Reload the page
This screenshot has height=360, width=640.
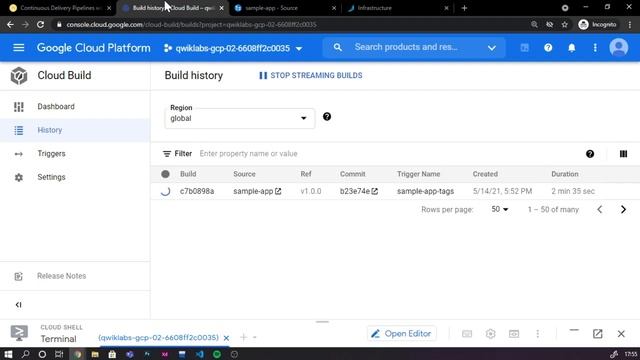(x=40, y=24)
